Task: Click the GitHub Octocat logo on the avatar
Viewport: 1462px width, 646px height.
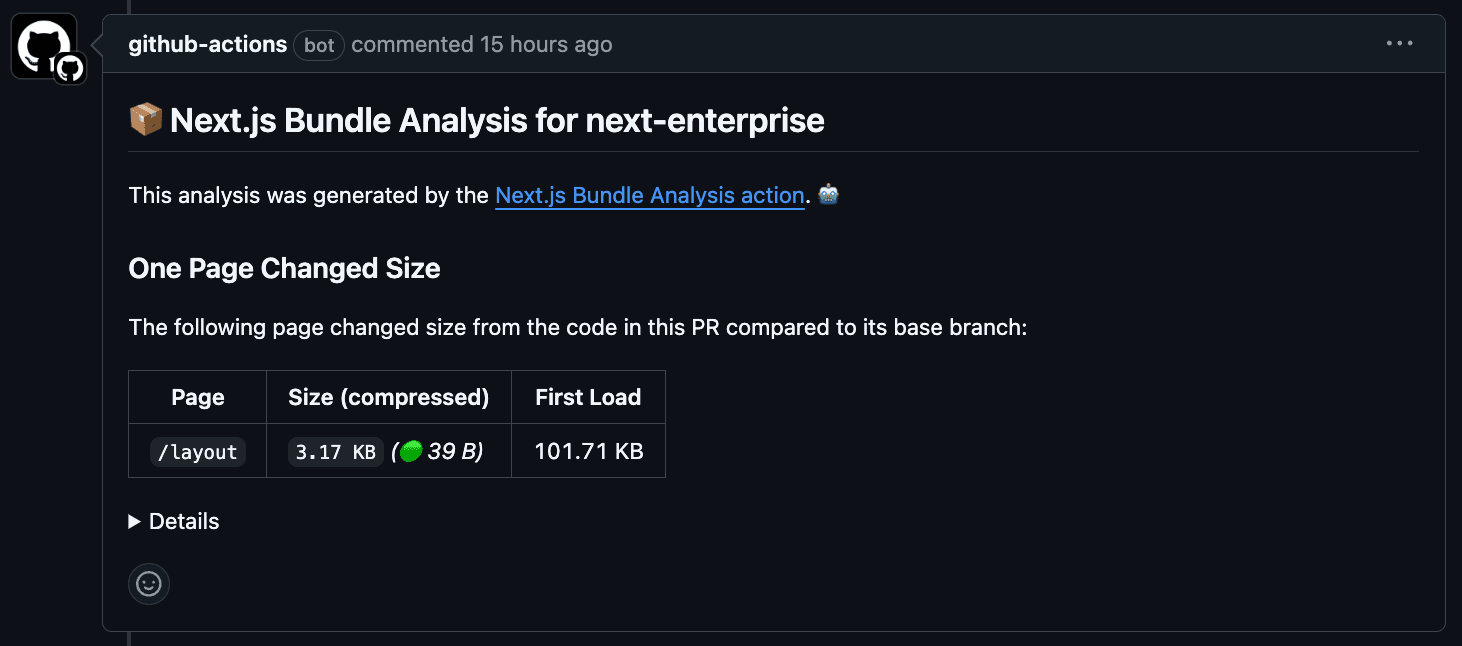Action: pos(68,69)
